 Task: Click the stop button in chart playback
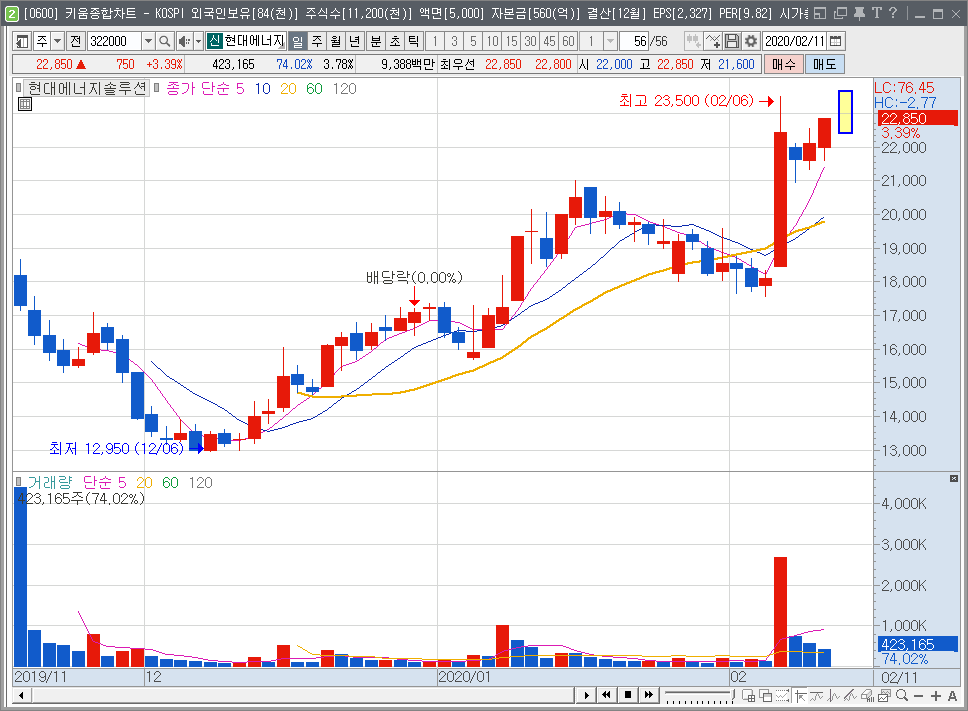pos(628,696)
